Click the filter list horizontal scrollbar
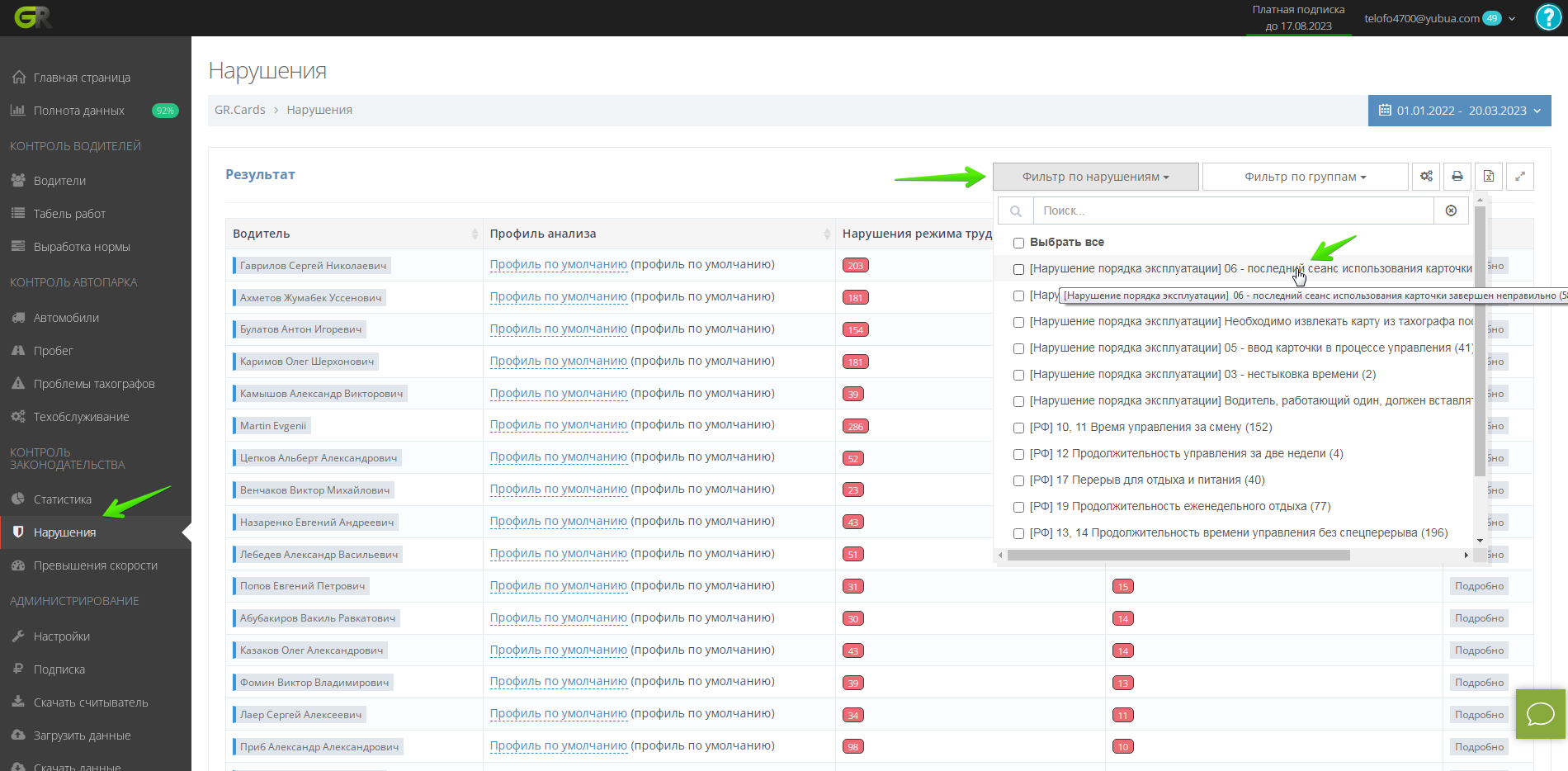Viewport: 1568px width, 771px height. [1178, 556]
